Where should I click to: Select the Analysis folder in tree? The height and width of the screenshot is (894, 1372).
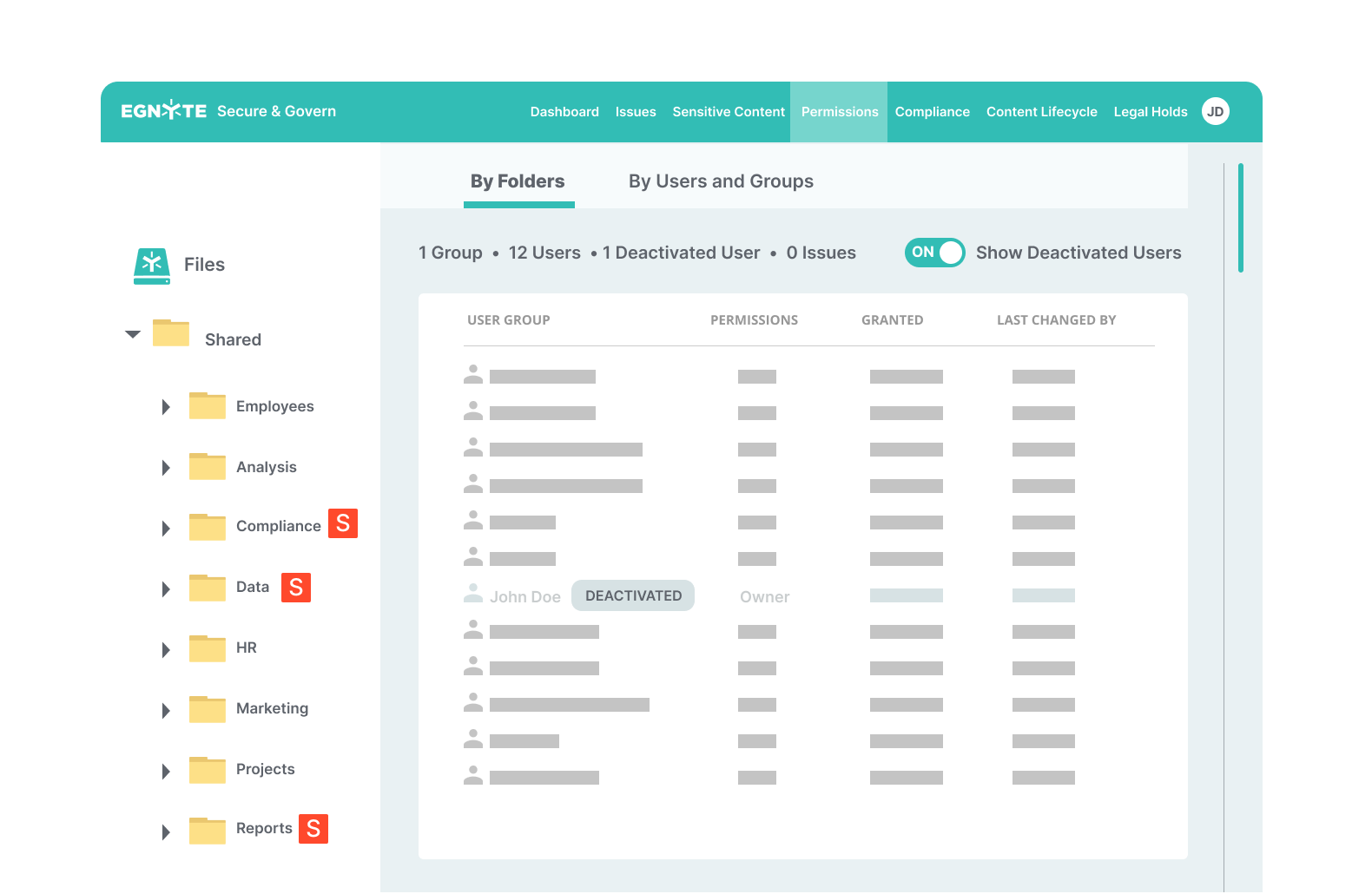(266, 467)
